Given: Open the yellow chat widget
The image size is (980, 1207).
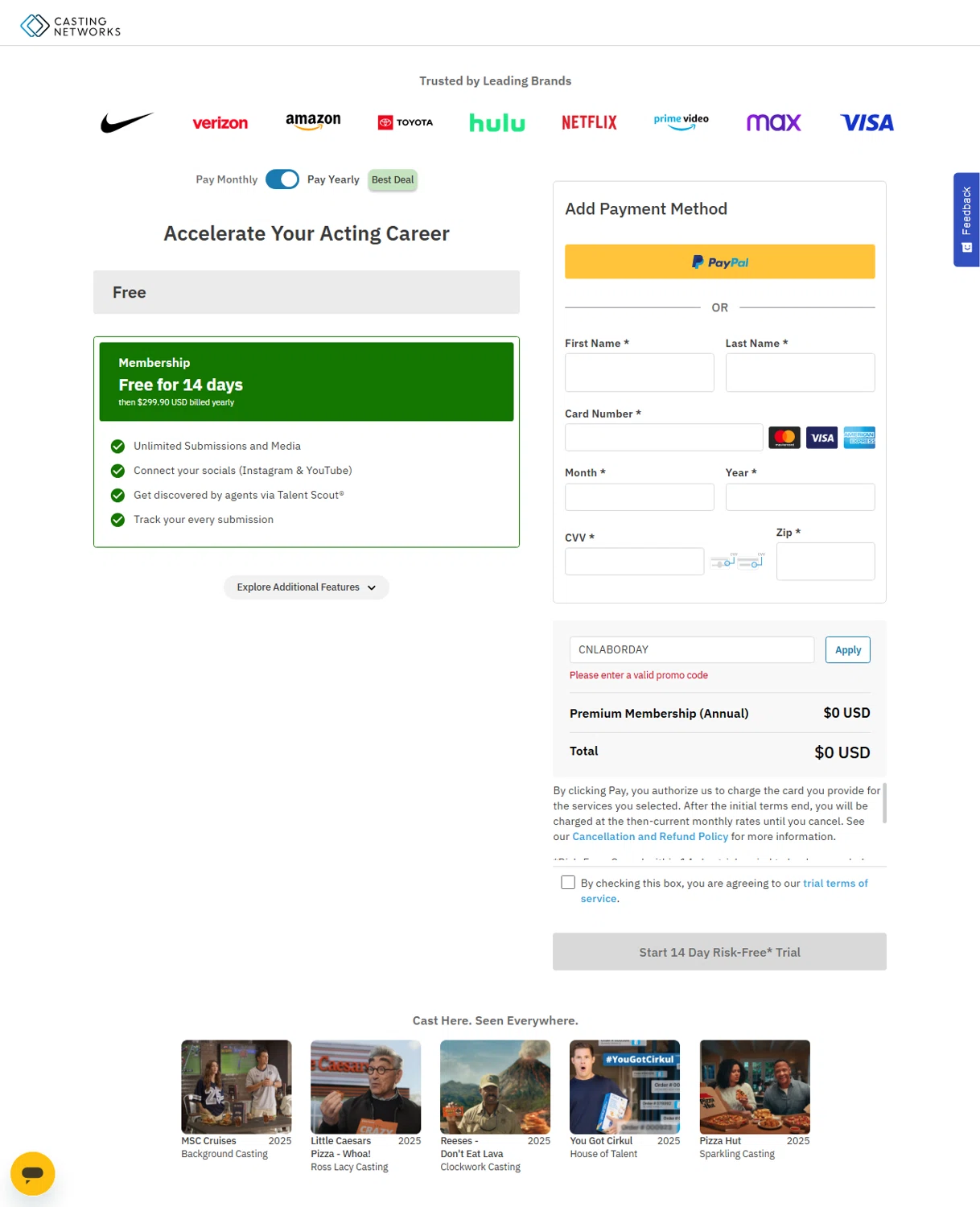Looking at the screenshot, I should [33, 1173].
